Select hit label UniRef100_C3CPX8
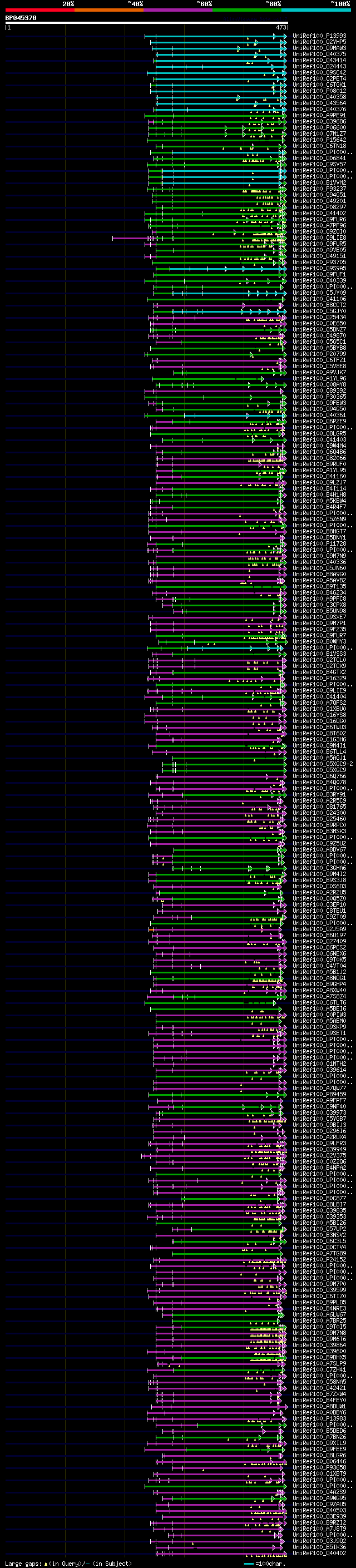Screen dimensions: 356x1568 click(319, 605)
